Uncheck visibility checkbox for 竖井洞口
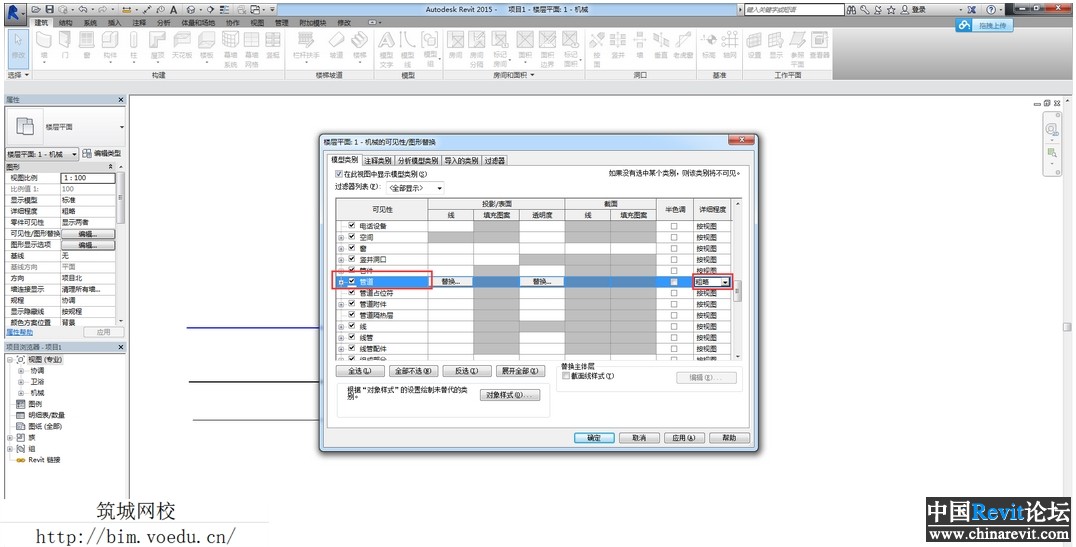The image size is (1076, 547). point(352,259)
